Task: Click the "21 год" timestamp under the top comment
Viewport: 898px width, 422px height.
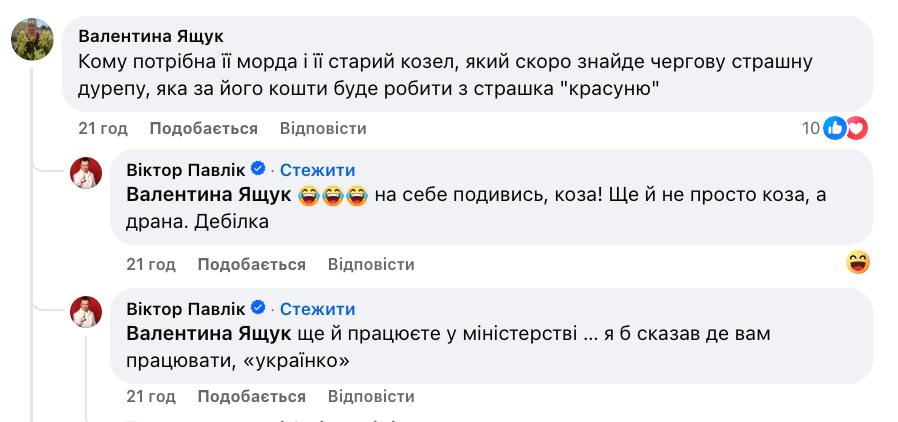Action: [103, 128]
